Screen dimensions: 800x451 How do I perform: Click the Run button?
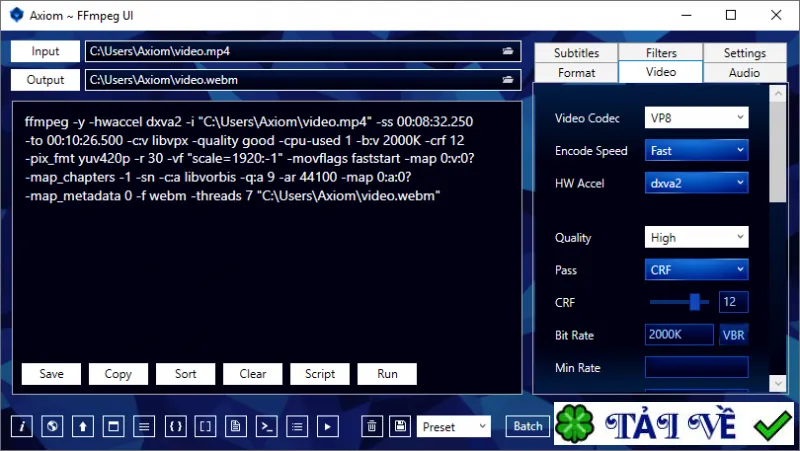tap(387, 374)
